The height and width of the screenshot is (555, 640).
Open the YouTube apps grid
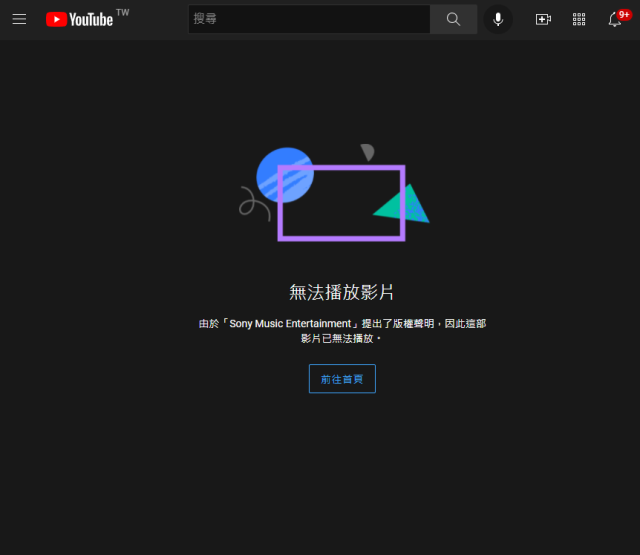[x=579, y=19]
